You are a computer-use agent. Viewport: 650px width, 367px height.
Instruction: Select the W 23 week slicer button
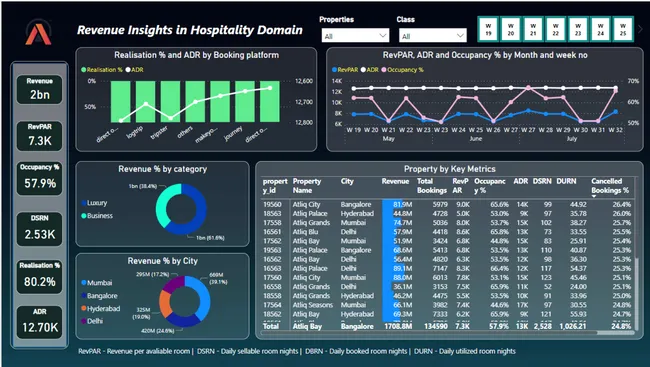578,29
